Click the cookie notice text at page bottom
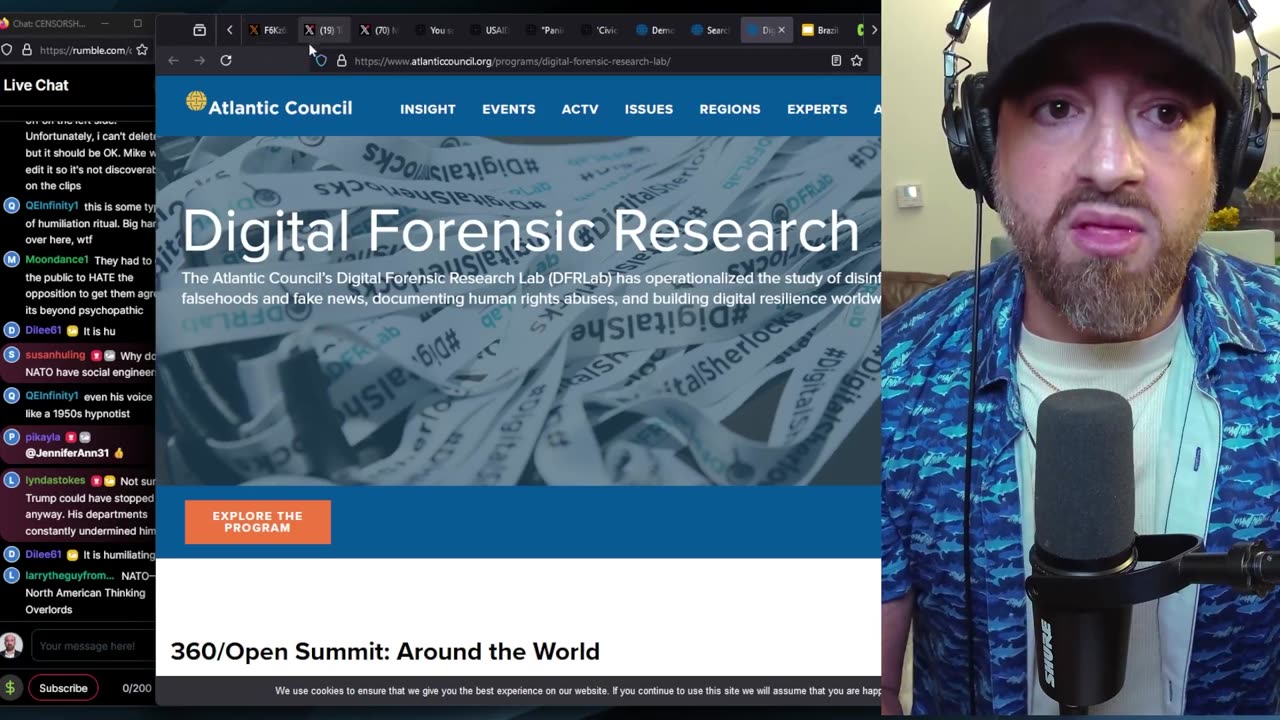1280x720 pixels. [578, 691]
